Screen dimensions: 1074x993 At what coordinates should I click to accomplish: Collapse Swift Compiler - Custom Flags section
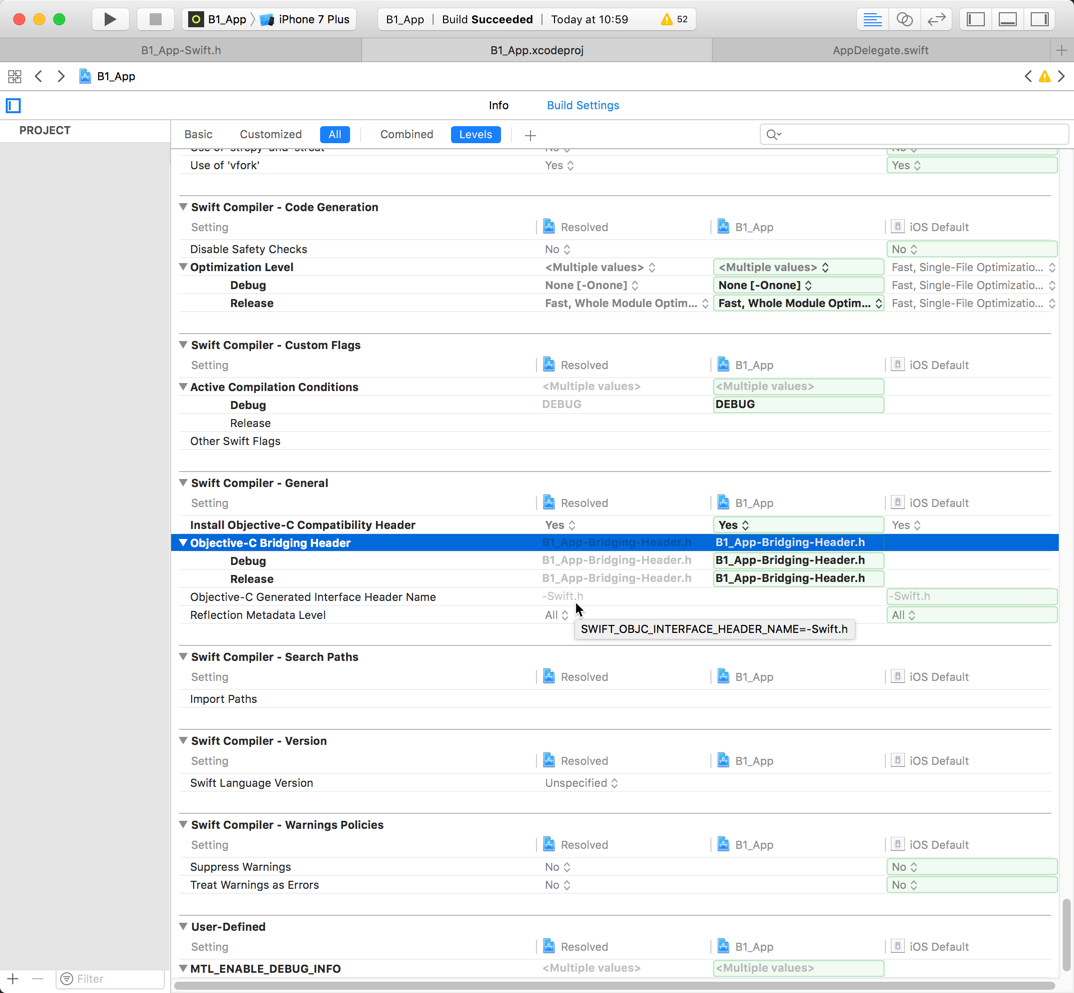pyautogui.click(x=183, y=344)
